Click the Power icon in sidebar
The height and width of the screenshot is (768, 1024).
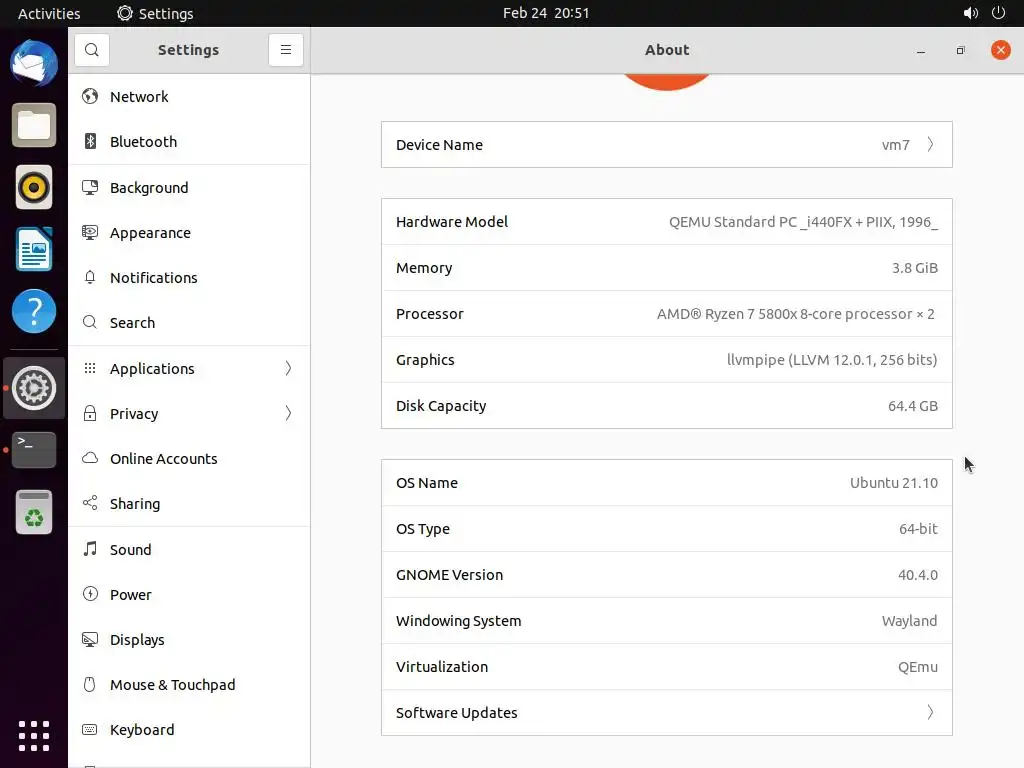tap(90, 594)
